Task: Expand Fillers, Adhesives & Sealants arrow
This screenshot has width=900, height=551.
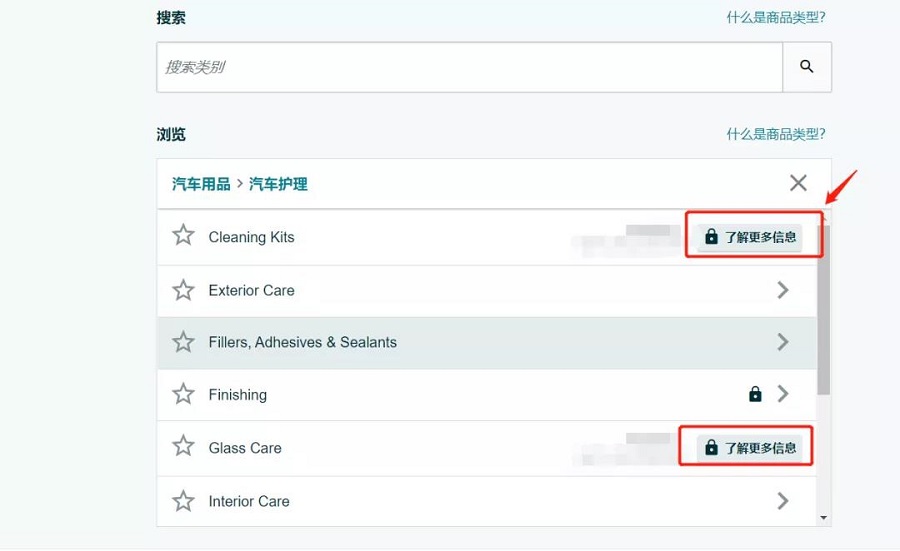Action: [783, 342]
